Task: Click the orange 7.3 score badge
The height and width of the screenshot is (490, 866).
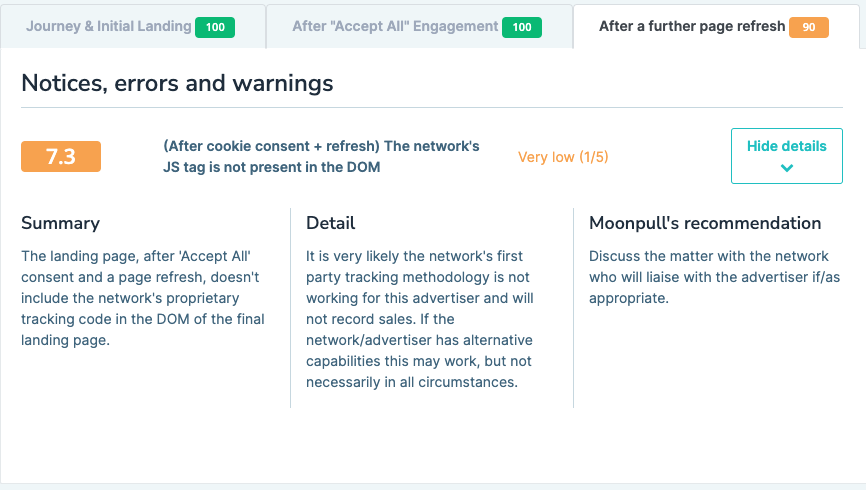Action: click(61, 157)
